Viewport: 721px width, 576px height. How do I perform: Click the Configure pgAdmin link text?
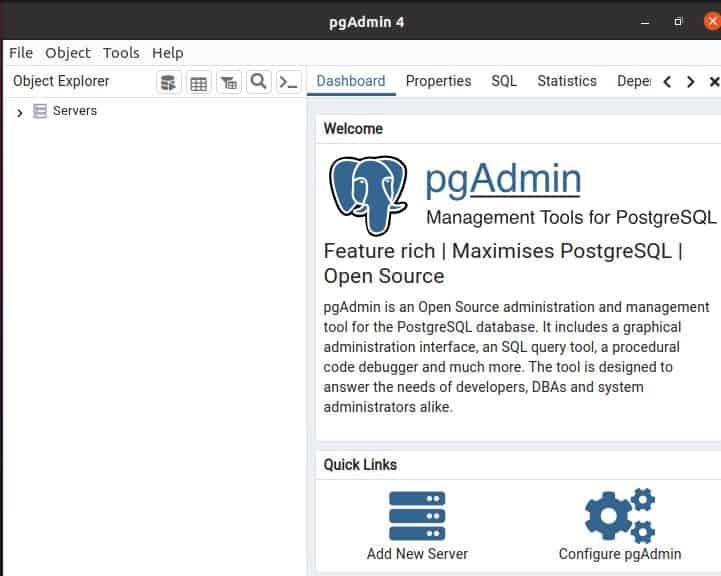click(620, 554)
